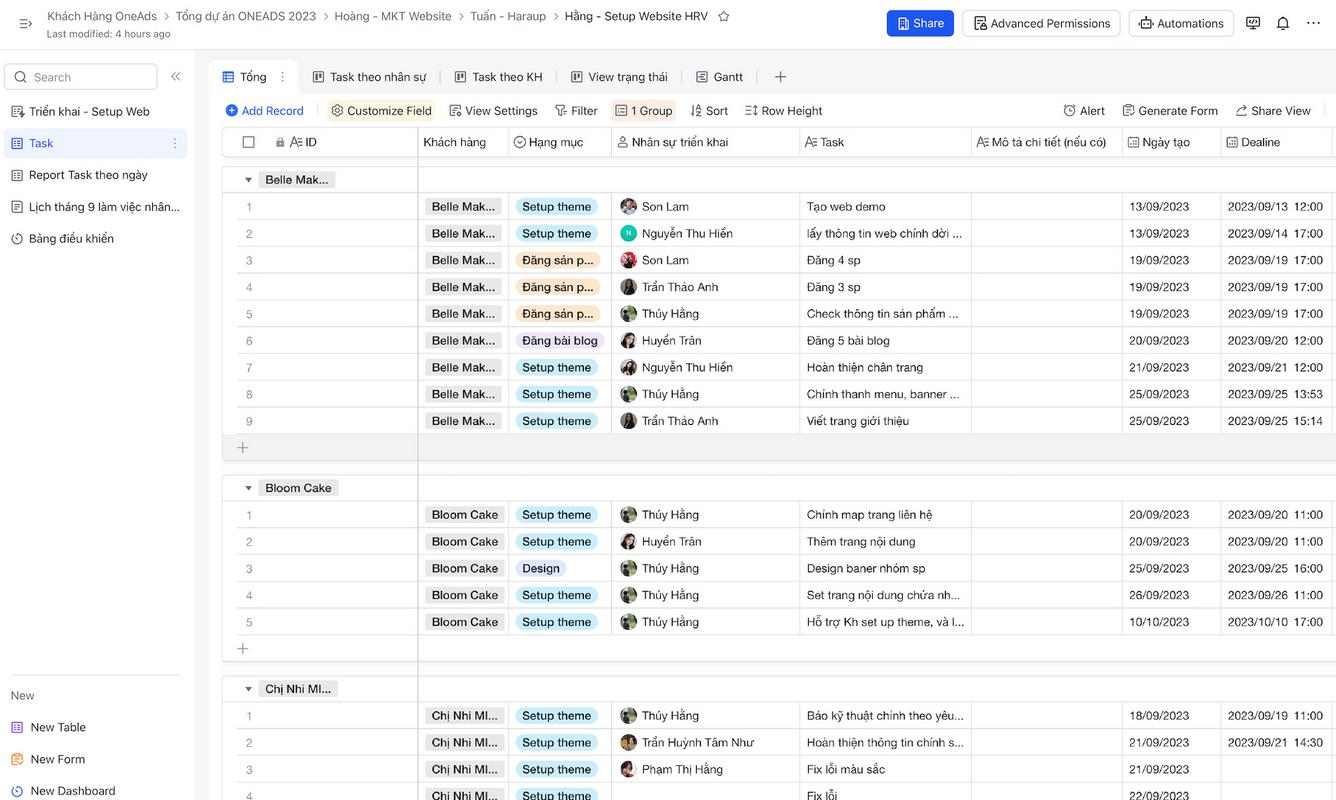Click the Nhân sự triển khai column header
The width and height of the screenshot is (1336, 800).
(x=705, y=142)
